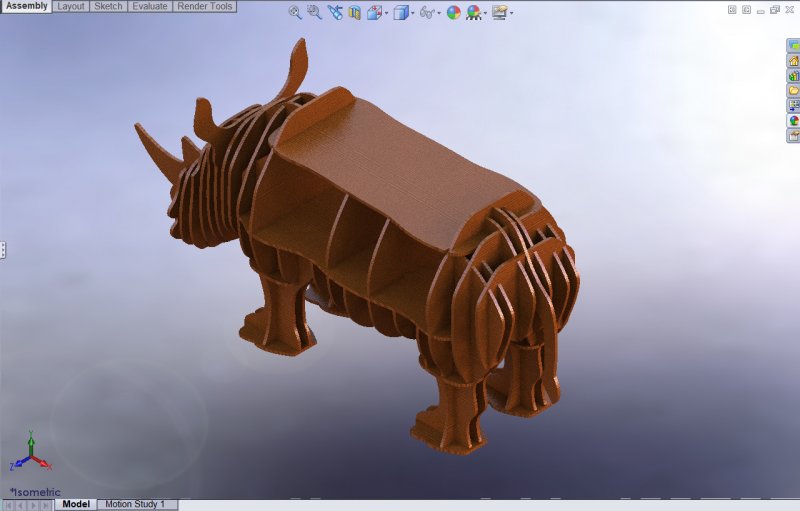This screenshot has width=800, height=511.
Task: Open the Hide/Show Items dropdown arrow
Action: pyautogui.click(x=439, y=13)
